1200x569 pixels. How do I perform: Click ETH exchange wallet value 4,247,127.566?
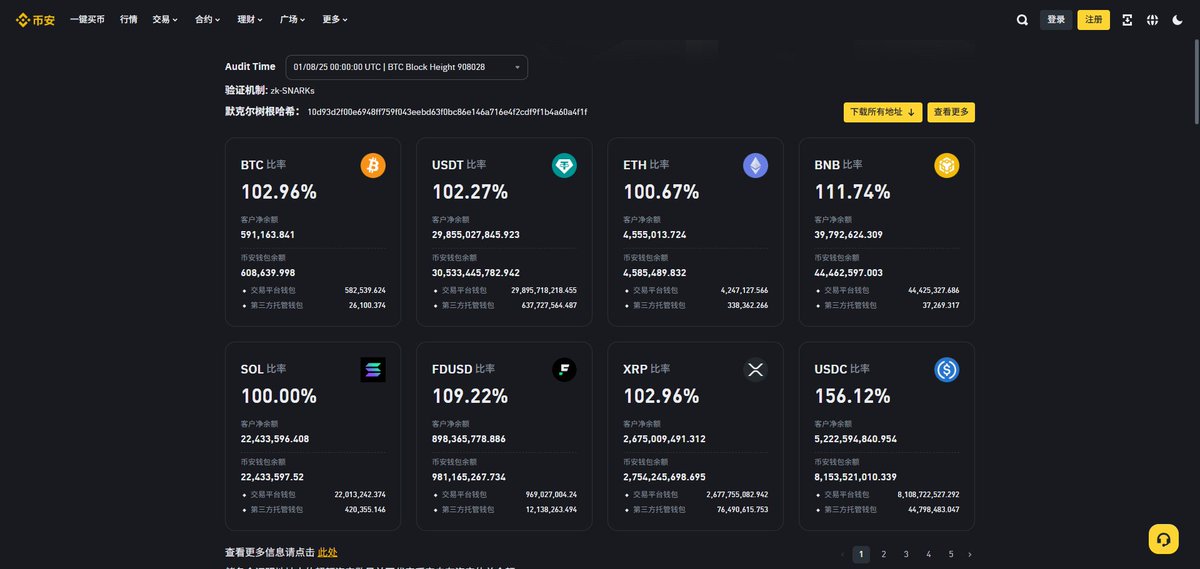(x=744, y=290)
